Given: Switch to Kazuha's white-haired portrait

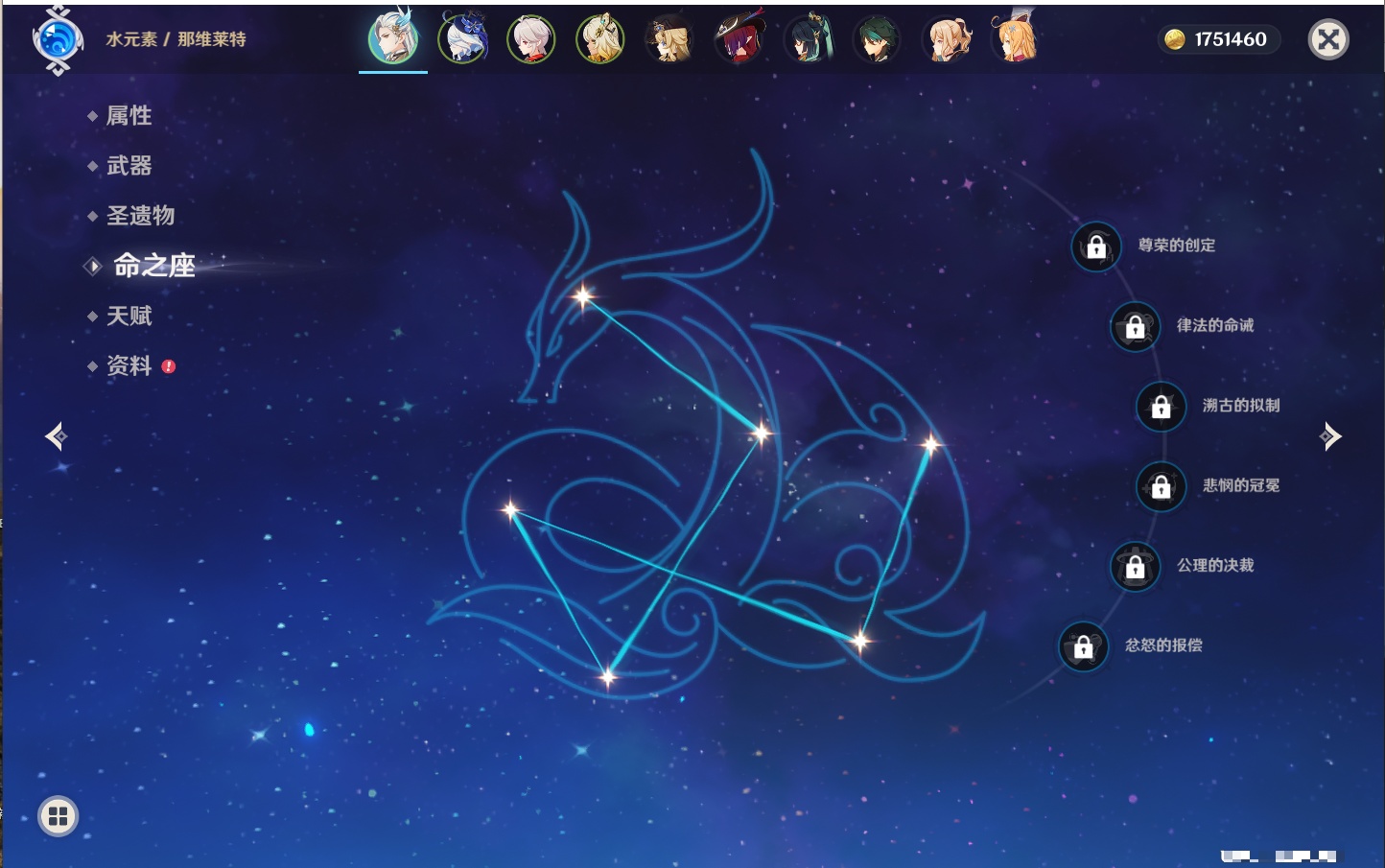Looking at the screenshot, I should (x=531, y=39).
